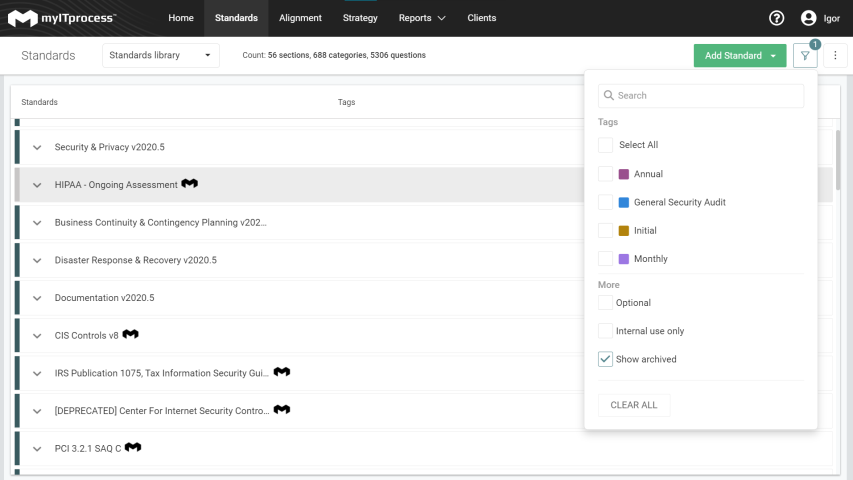Screen dimensions: 853x480
Task: Click the CLEAR ALL button
Action: (634, 405)
